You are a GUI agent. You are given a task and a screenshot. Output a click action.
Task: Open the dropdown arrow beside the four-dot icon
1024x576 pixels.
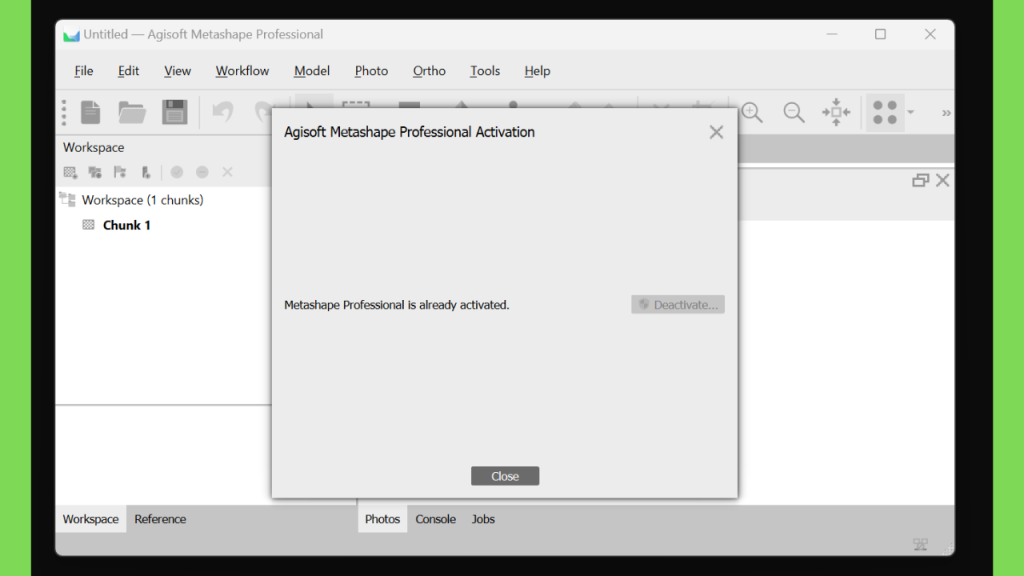(910, 112)
